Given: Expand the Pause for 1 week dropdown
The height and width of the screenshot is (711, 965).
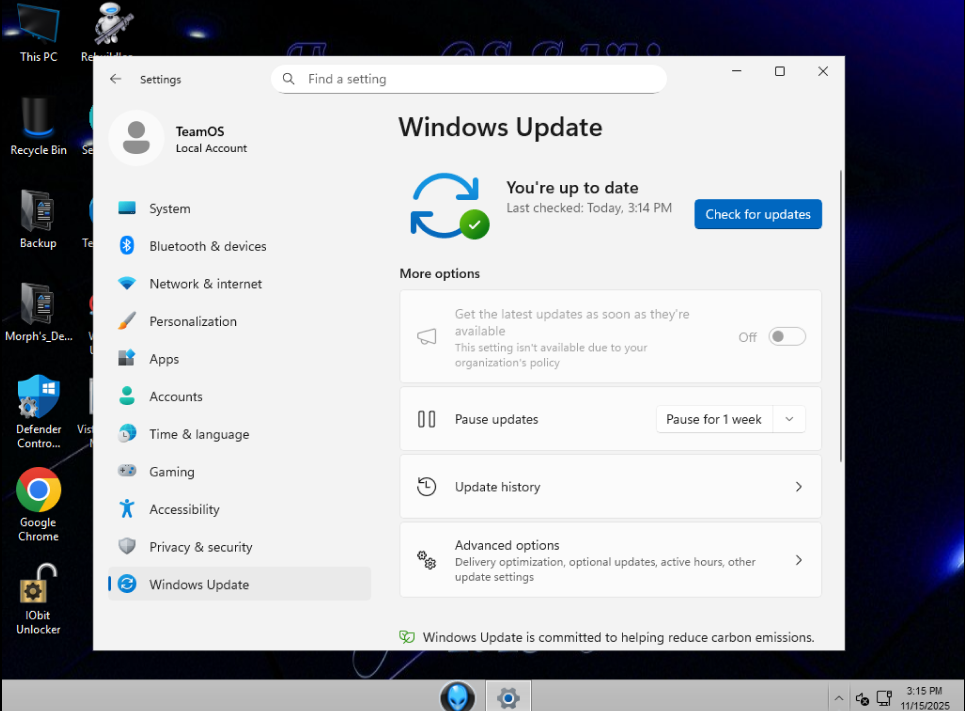Looking at the screenshot, I should pos(789,420).
